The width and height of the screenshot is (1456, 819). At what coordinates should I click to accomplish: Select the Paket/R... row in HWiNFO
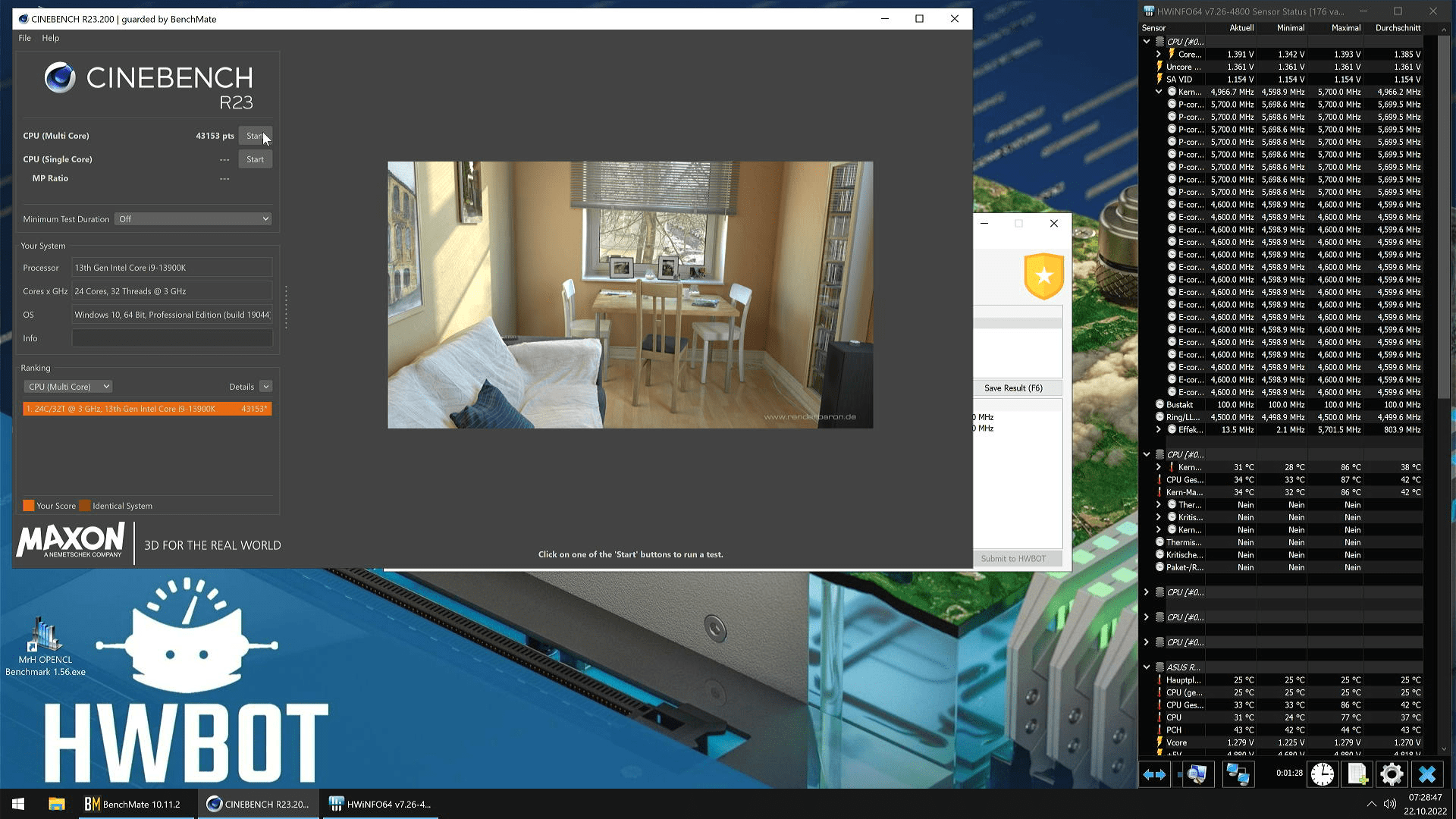click(x=1282, y=567)
